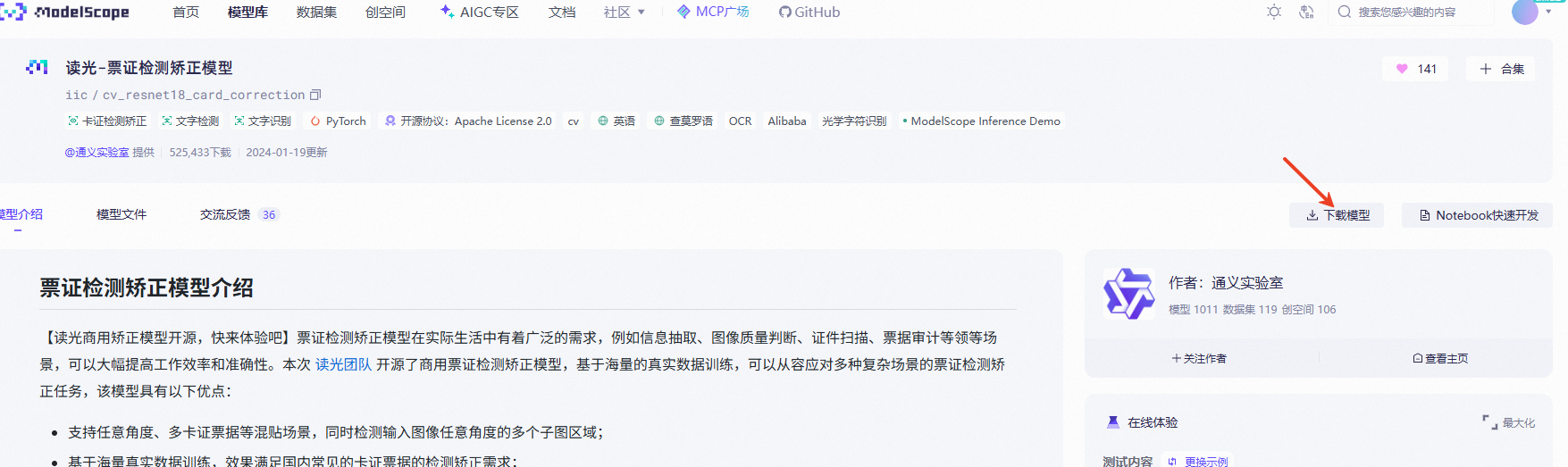Click the search magnifier icon
Screen dimensions: 1568x467
click(x=1344, y=12)
